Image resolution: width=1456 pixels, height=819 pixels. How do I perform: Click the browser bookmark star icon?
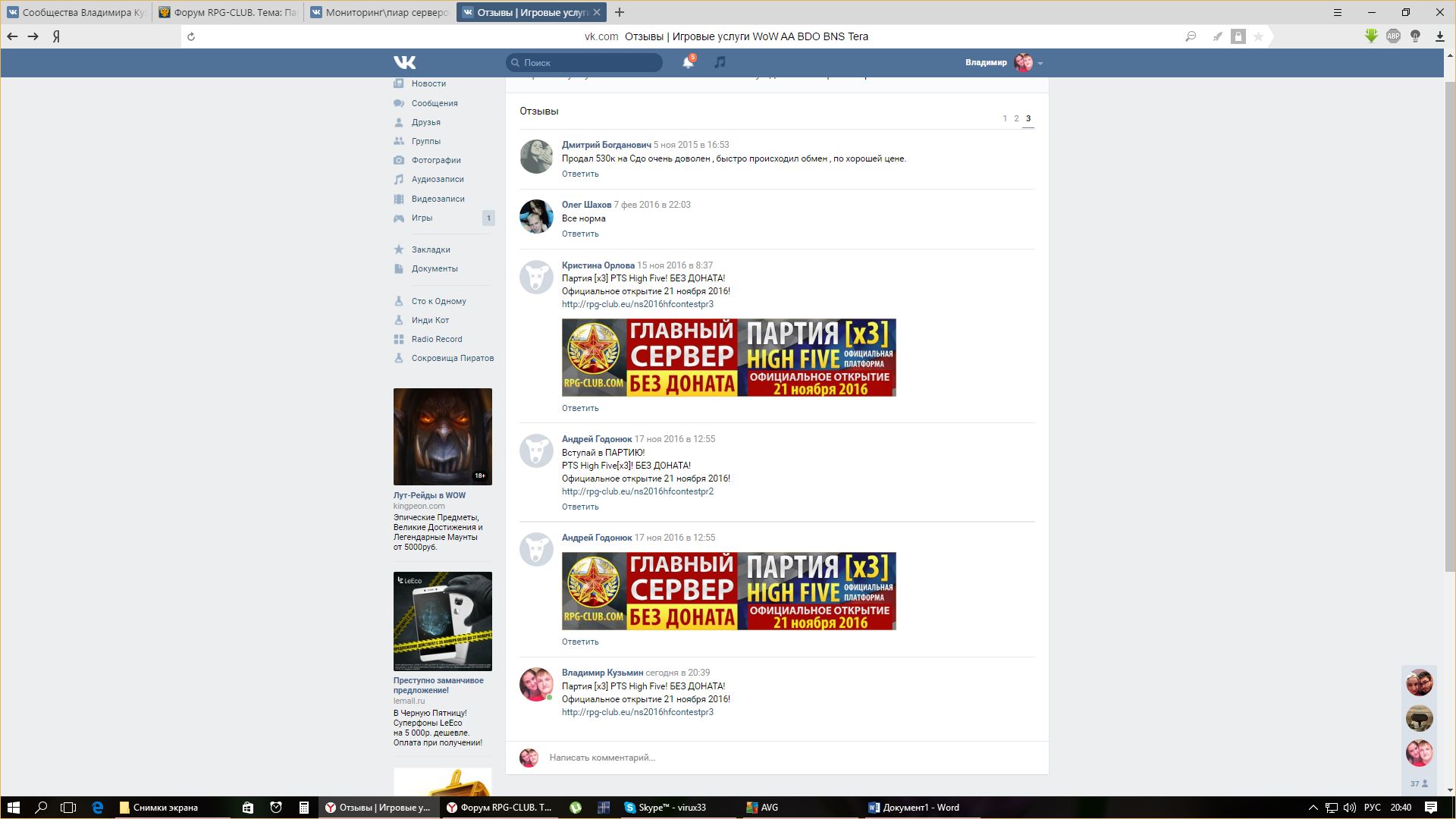click(x=1258, y=36)
